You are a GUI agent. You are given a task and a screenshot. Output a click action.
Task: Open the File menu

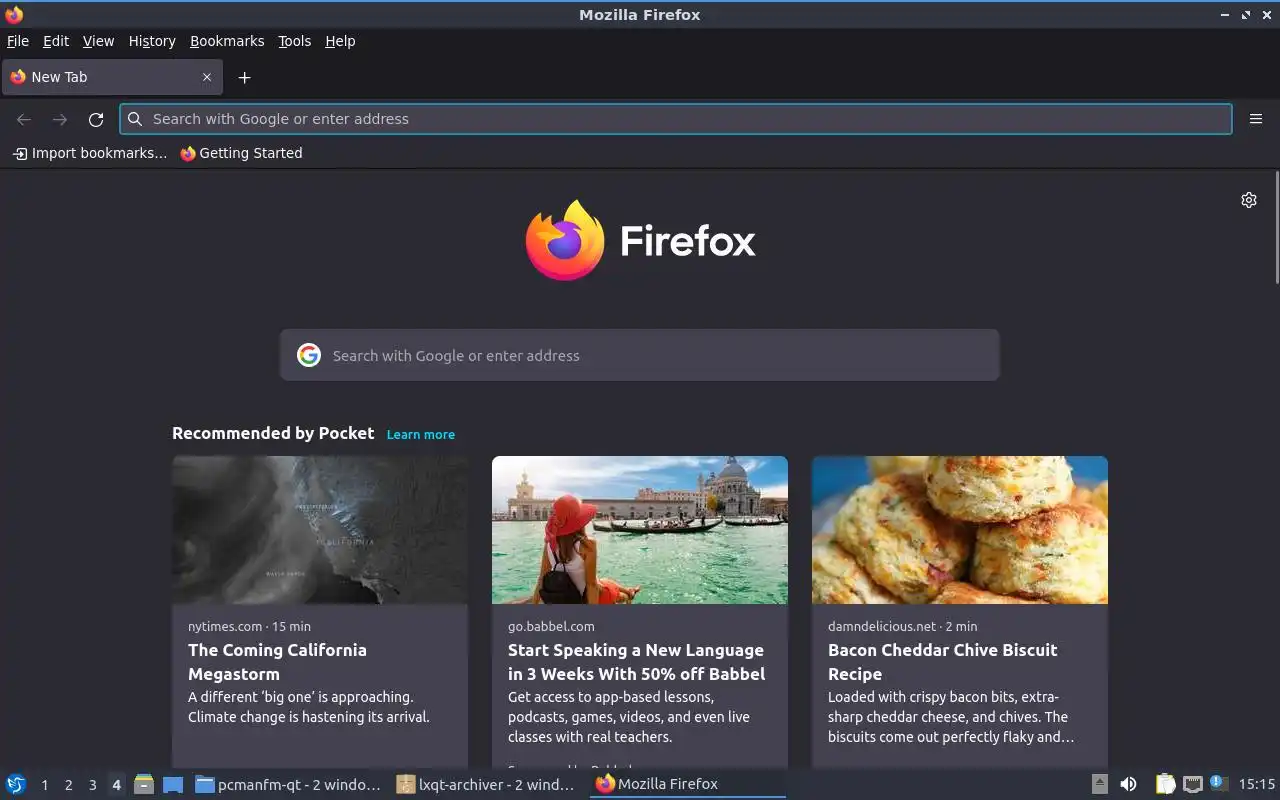coord(18,41)
